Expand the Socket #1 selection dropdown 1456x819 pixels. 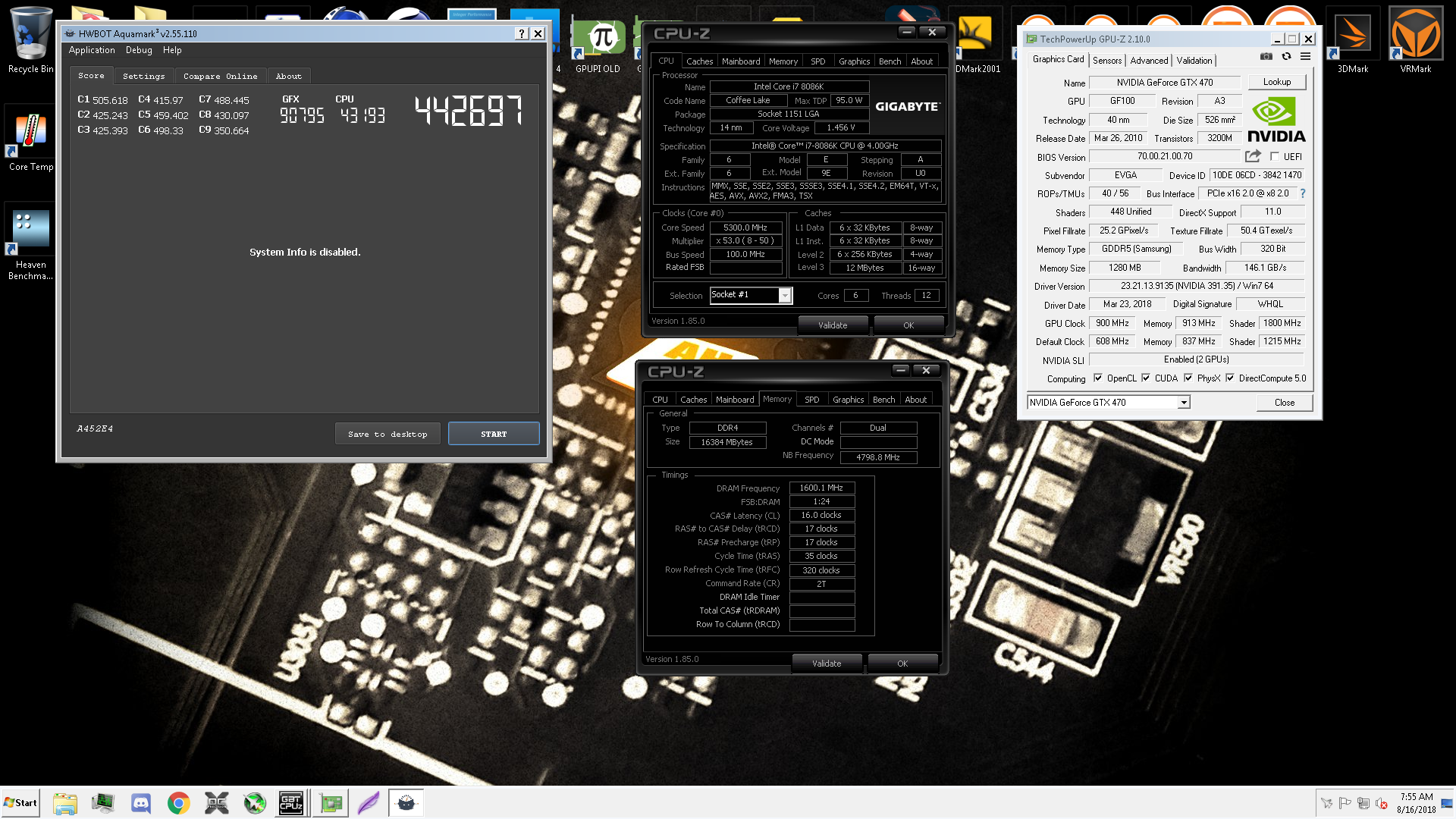(x=785, y=295)
